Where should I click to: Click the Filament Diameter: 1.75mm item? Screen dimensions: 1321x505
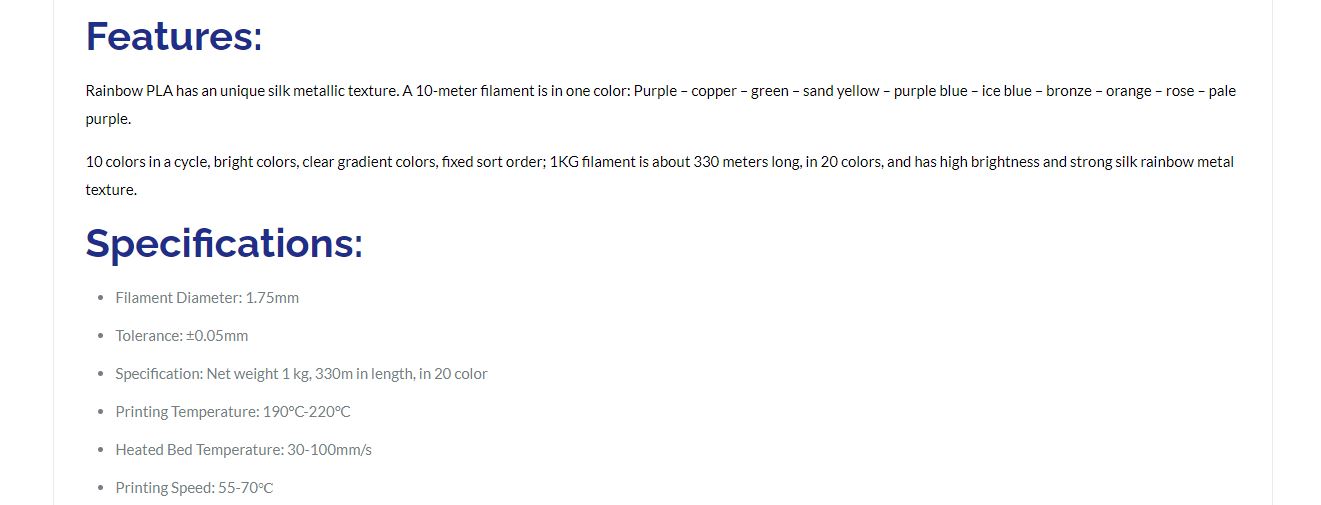(207, 298)
